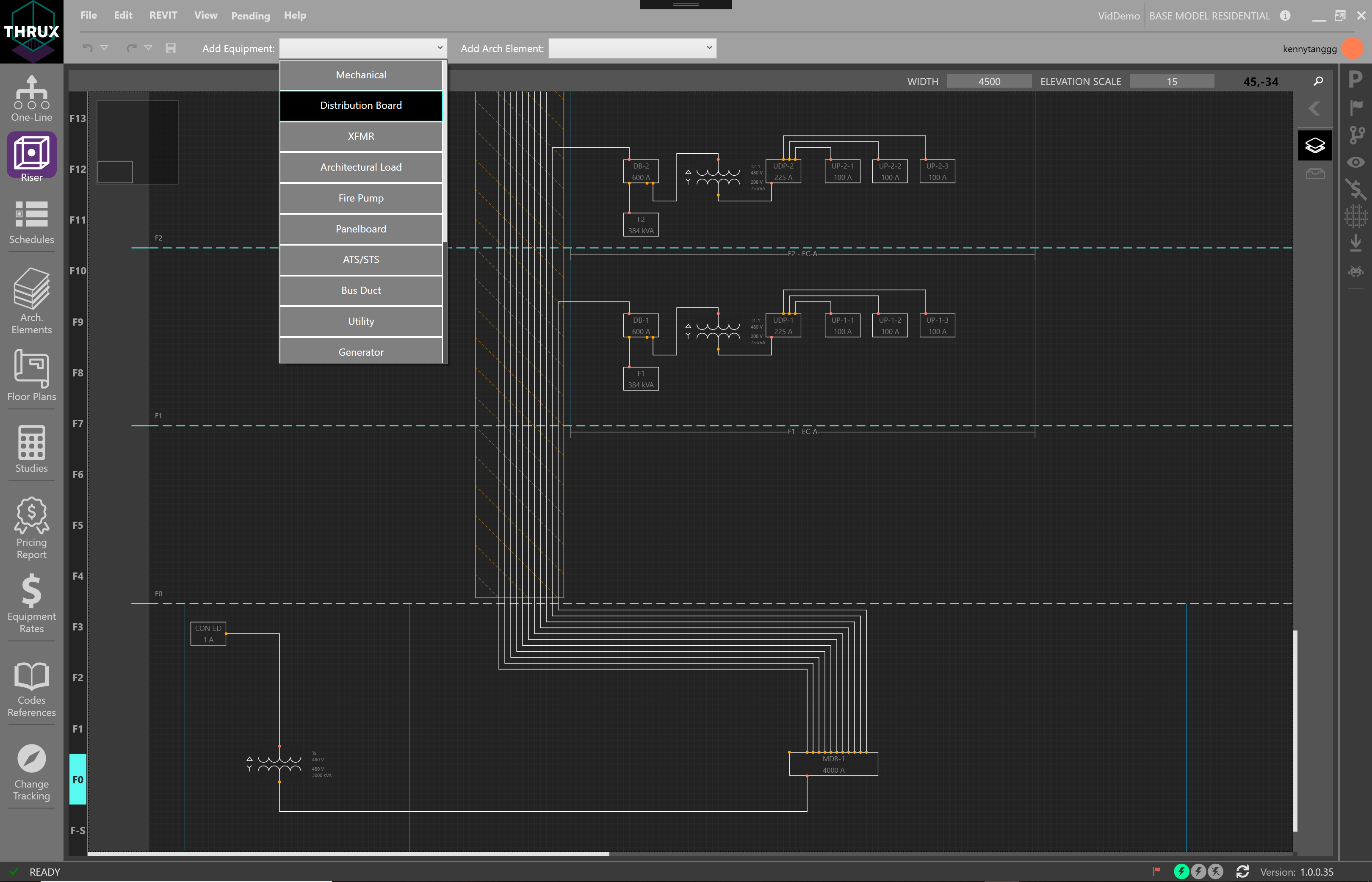
Task: Choose Generator from the equipment list
Action: coord(361,351)
